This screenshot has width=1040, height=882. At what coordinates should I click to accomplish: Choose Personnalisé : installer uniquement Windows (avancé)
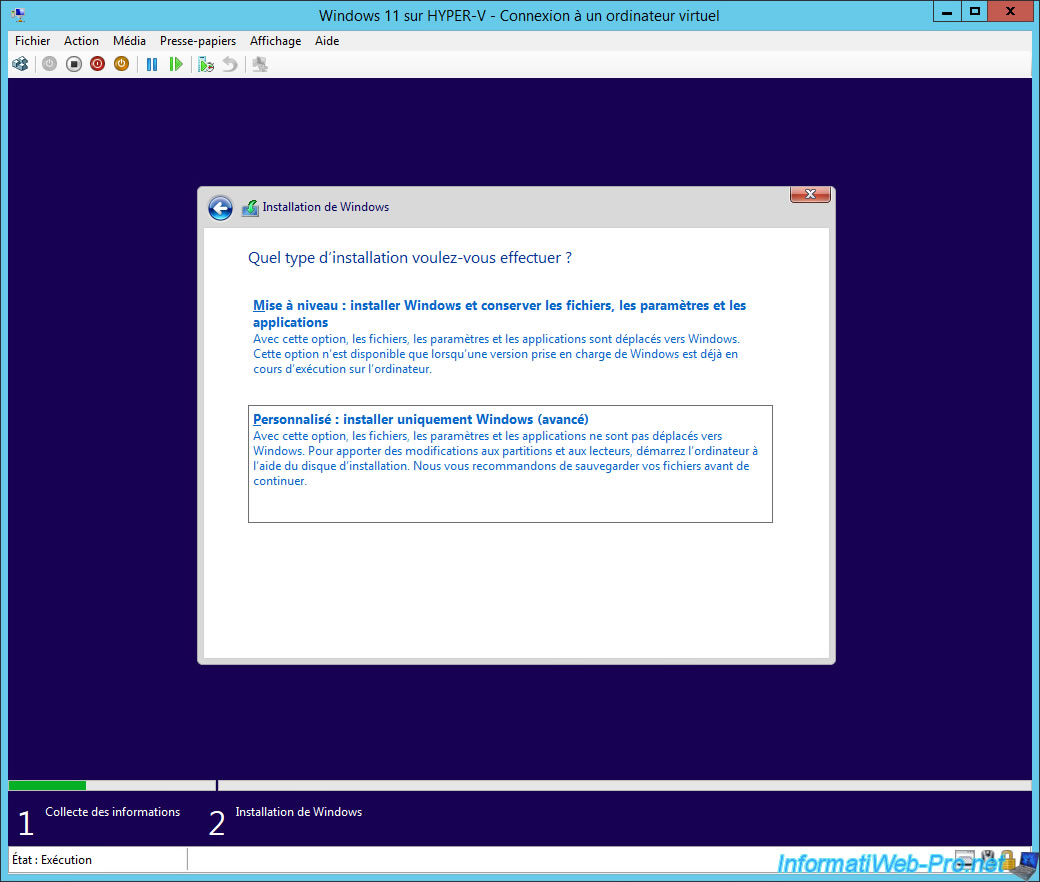[x=420, y=420]
